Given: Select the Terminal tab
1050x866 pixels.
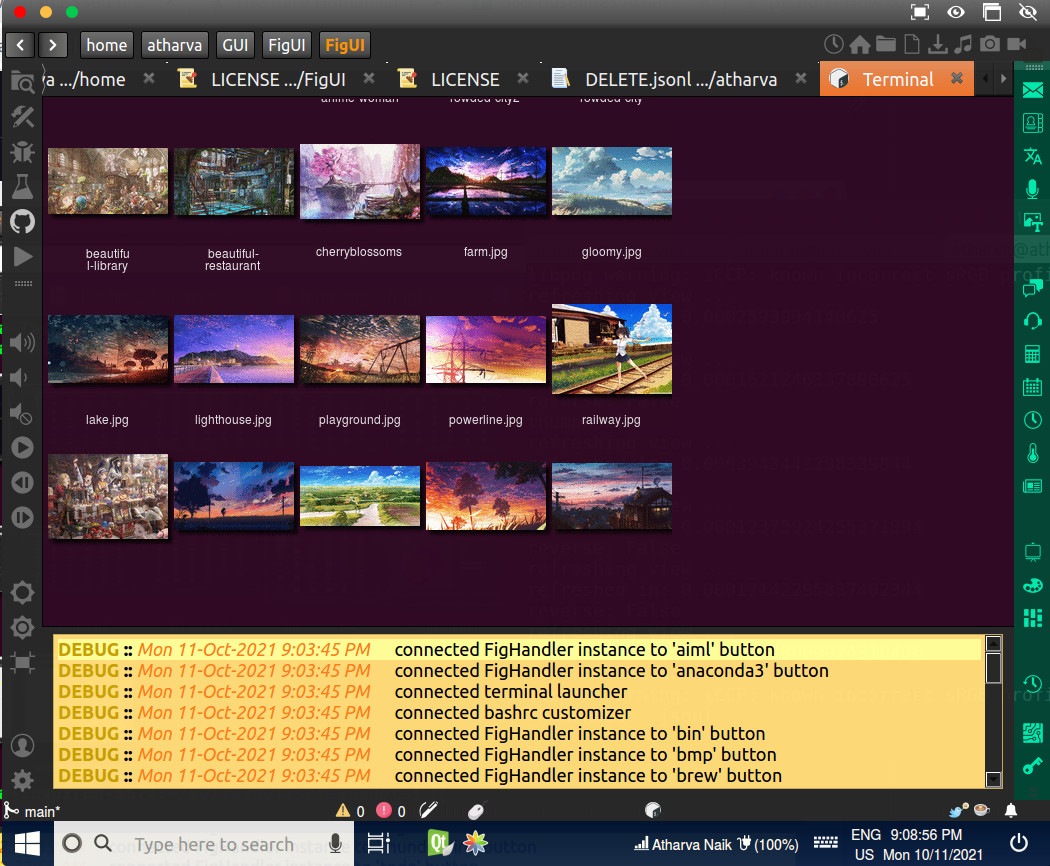Looking at the screenshot, I should 897,79.
